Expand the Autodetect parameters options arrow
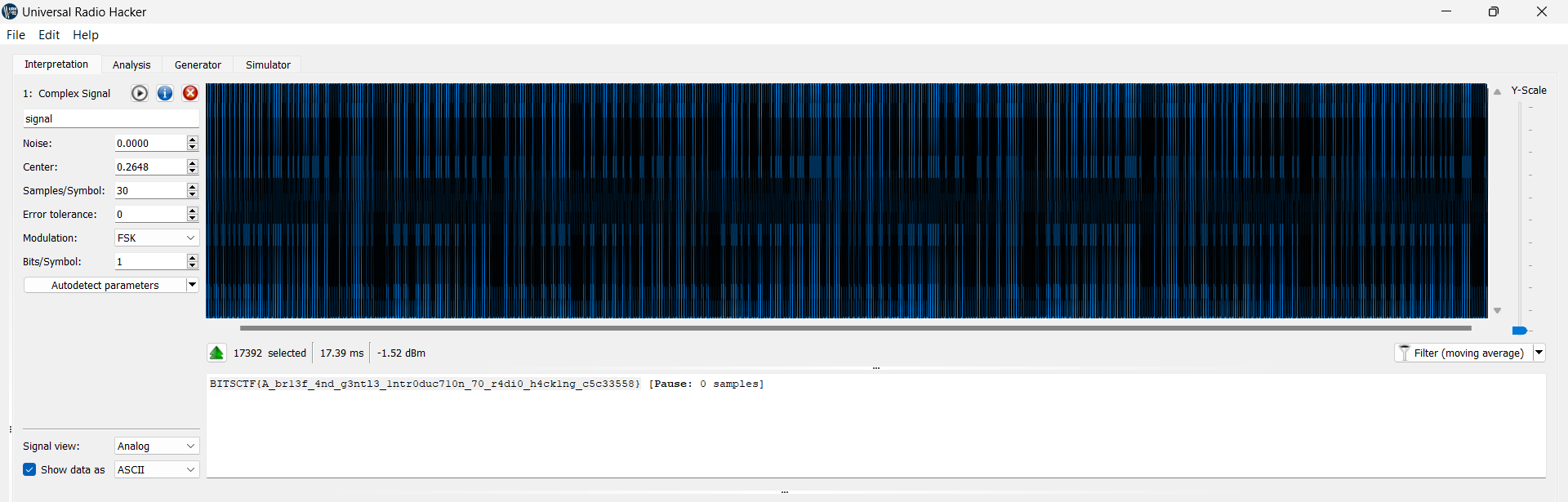This screenshot has height=502, width=1568. pyautogui.click(x=193, y=285)
